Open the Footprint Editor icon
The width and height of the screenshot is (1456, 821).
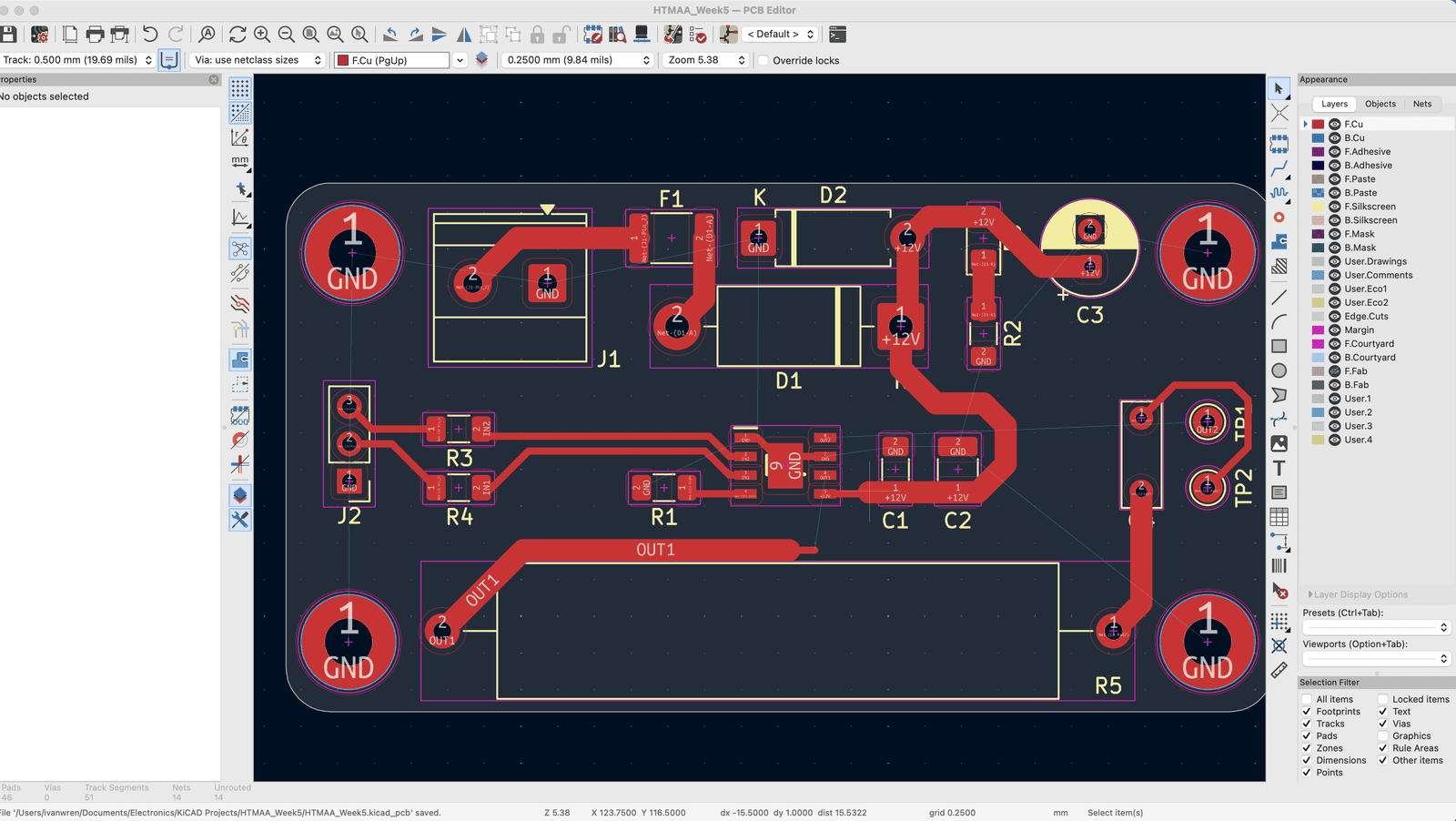click(x=592, y=35)
